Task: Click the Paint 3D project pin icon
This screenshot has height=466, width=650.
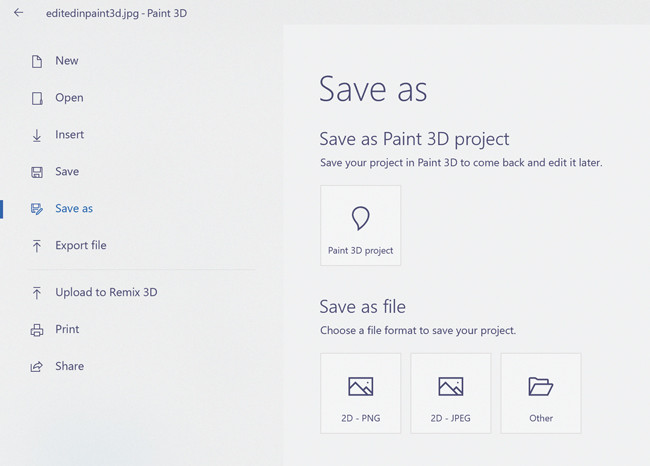Action: tap(360, 218)
